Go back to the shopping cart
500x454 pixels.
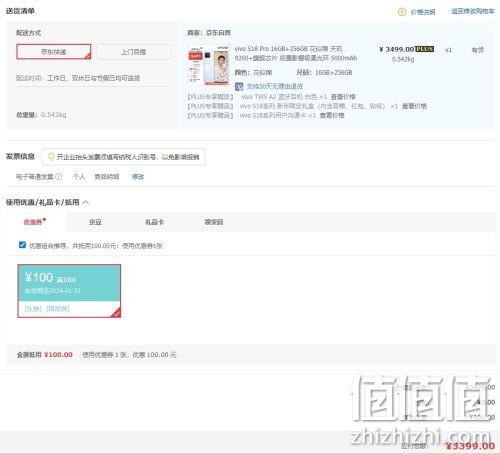472,11
